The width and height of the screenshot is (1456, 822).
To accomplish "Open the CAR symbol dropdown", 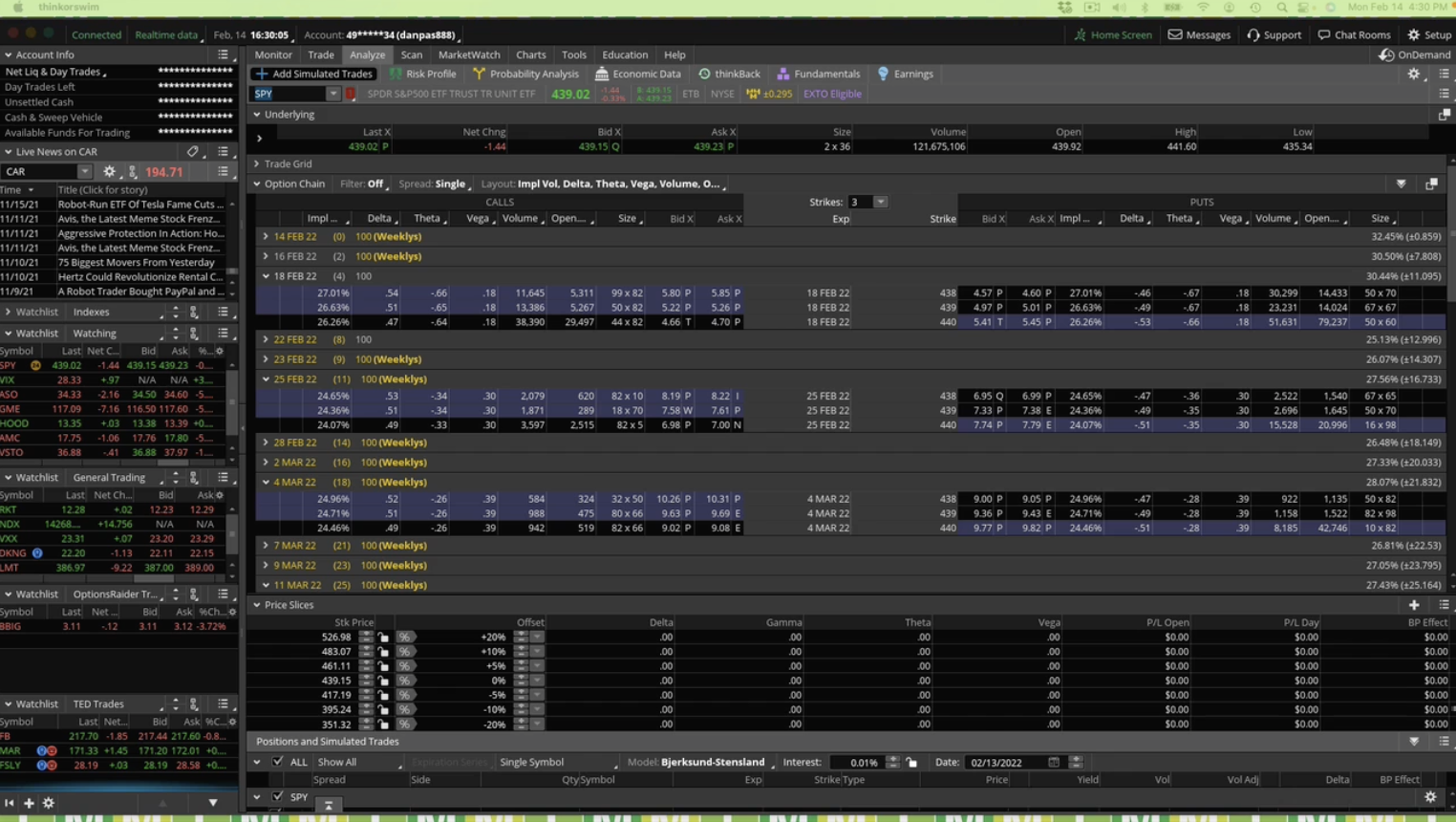I will coord(84,172).
